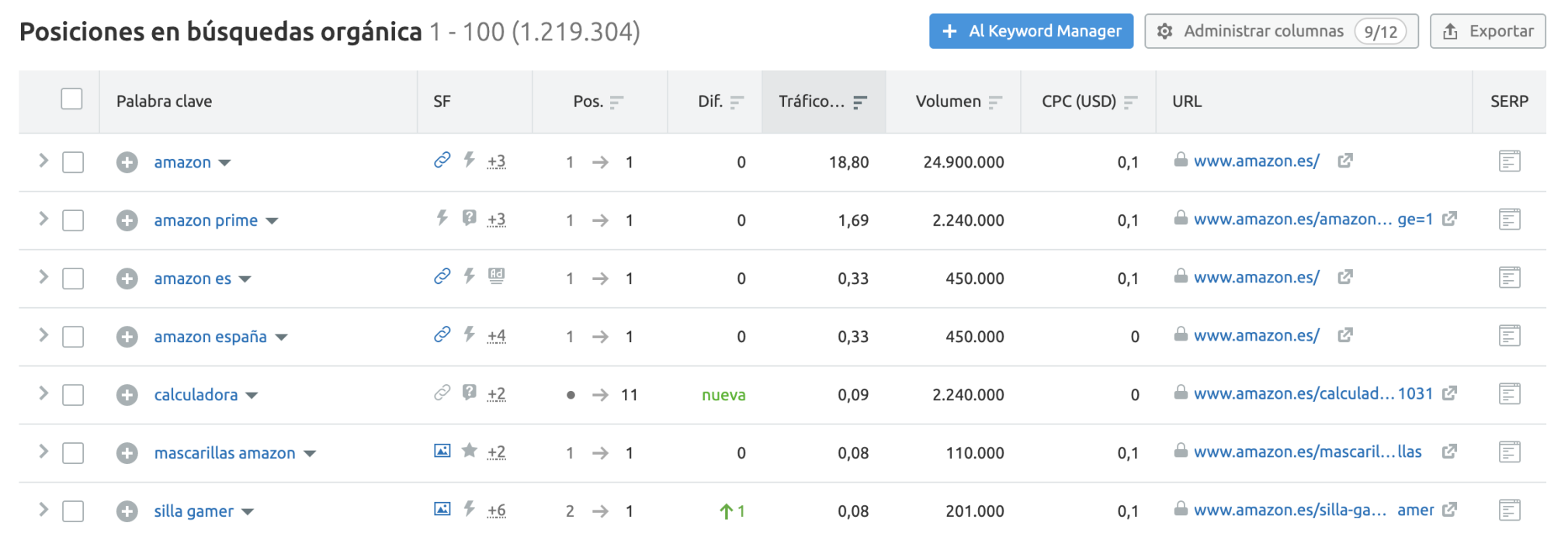Check the box for amazon prime row

click(x=73, y=220)
